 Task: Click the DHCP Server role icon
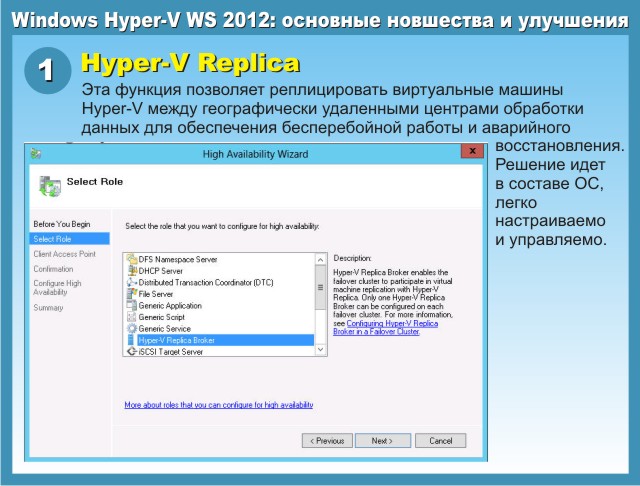(x=132, y=271)
